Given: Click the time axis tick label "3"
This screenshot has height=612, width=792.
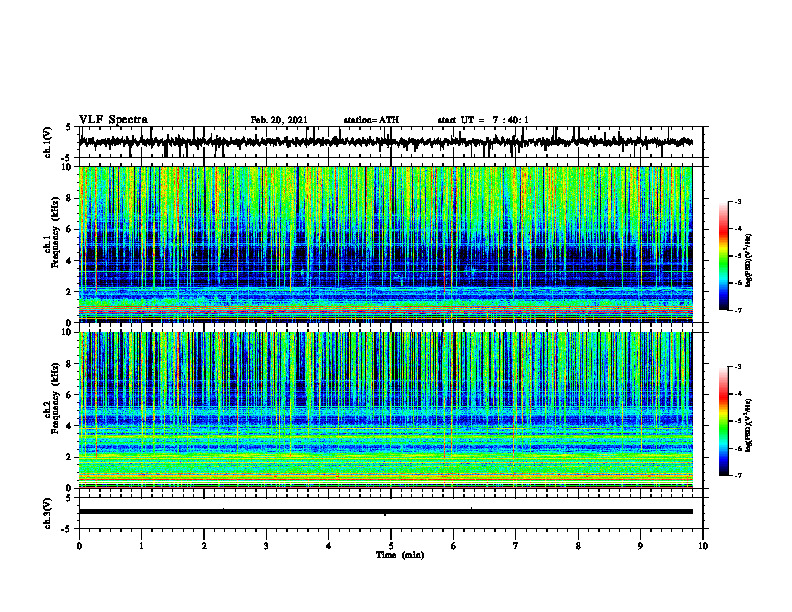Looking at the screenshot, I should [266, 546].
